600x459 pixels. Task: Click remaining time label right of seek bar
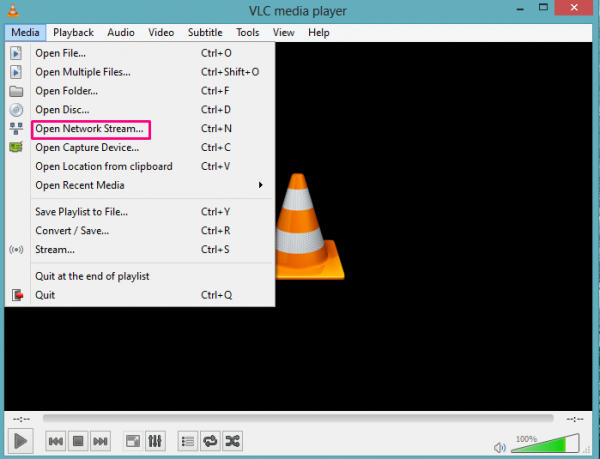coord(575,419)
